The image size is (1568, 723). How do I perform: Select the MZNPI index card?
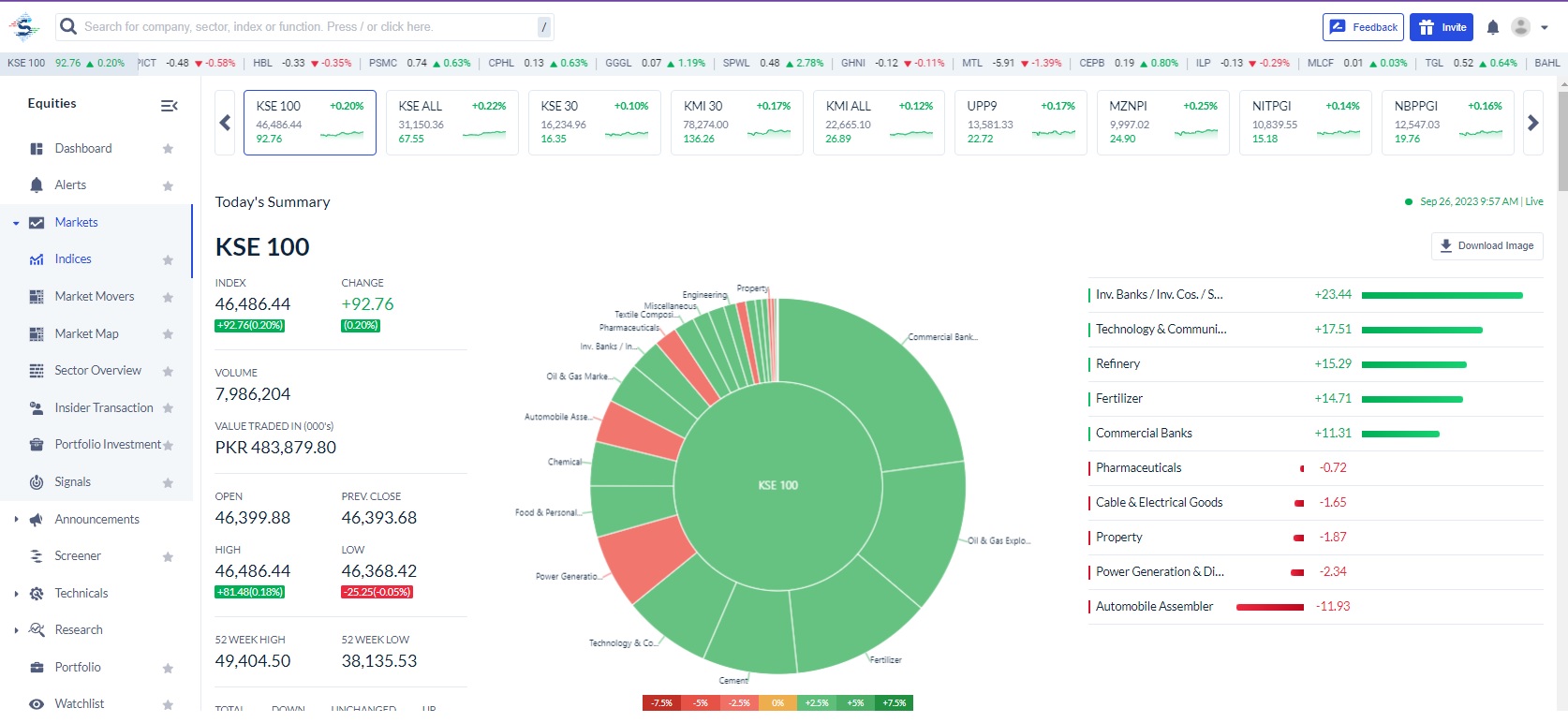(1163, 123)
